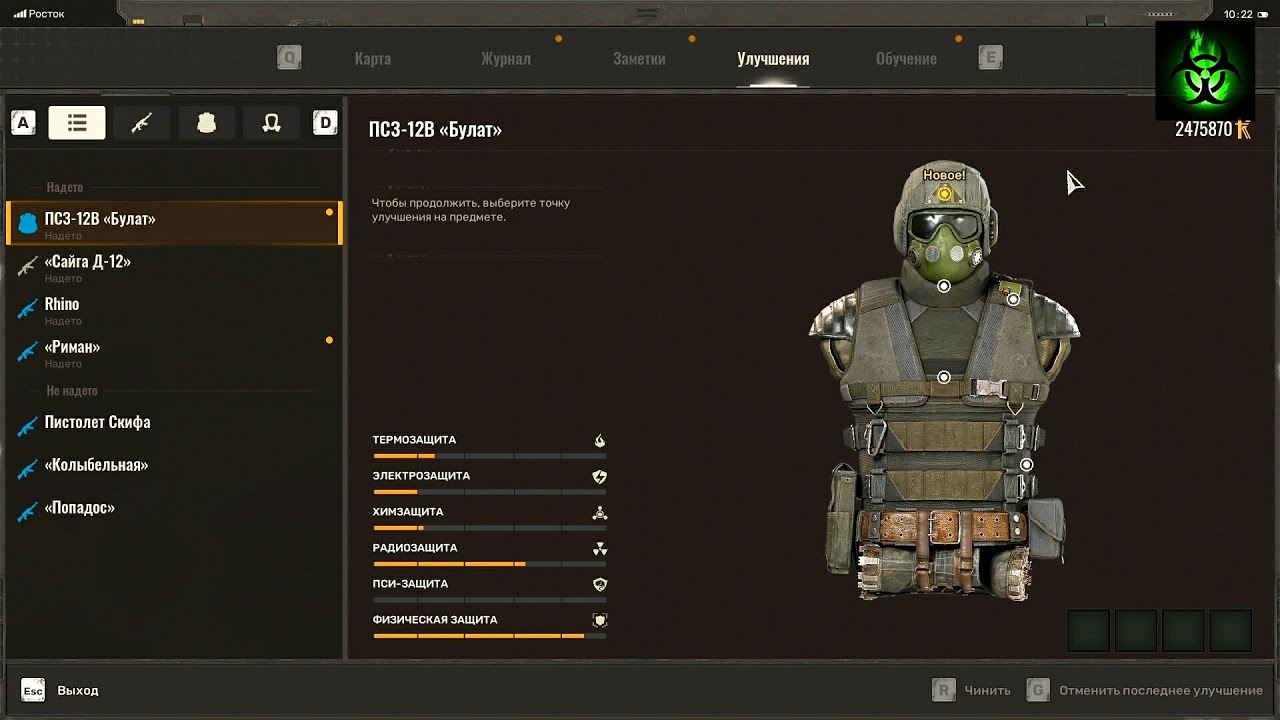
Task: Click the blue armor icon next to ПСЗ-12В «Булат»
Action: click(27, 223)
